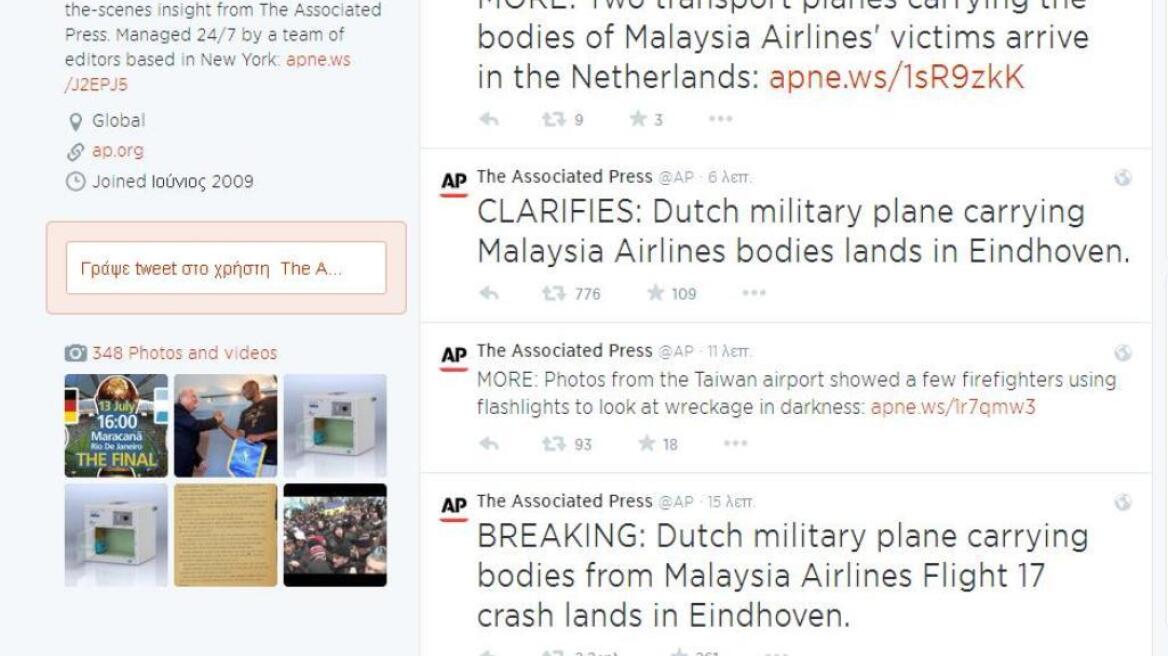This screenshot has height=656, width=1168.
Task: Reply to the Taiwan airport firefighters tweet
Action: click(489, 445)
